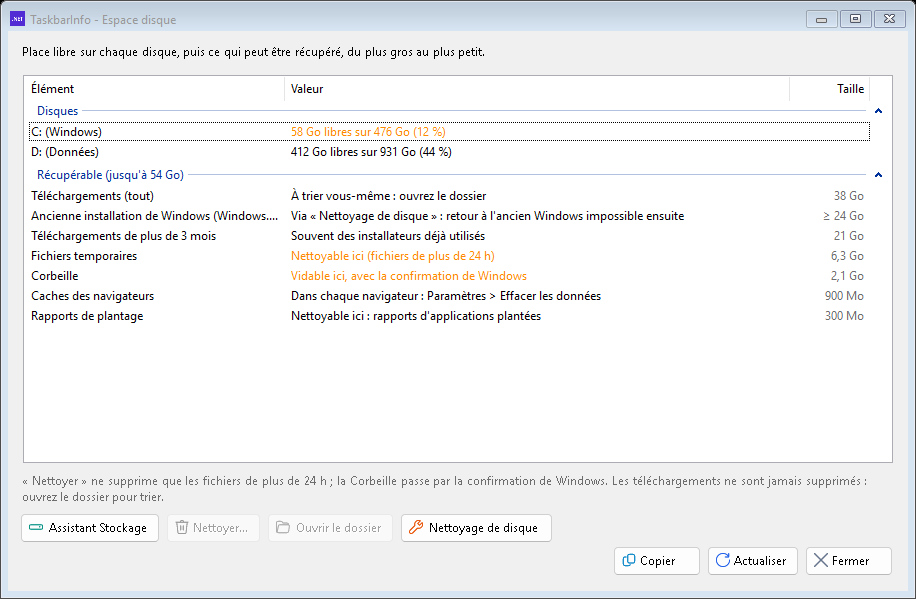Click the ≥ 24 Go size cell
The width and height of the screenshot is (916, 599).
tap(843, 216)
